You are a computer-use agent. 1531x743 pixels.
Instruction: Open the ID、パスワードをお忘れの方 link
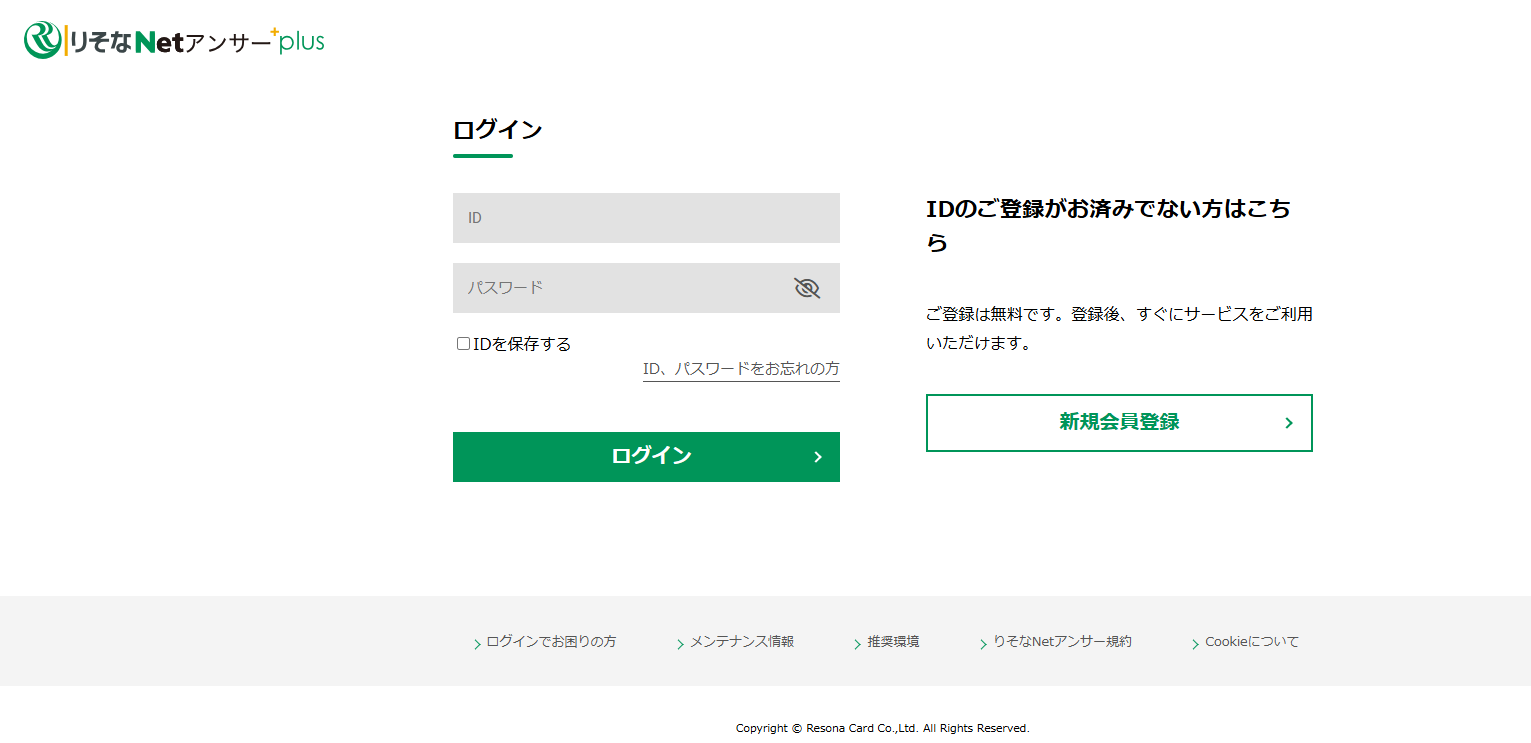[x=740, y=368]
